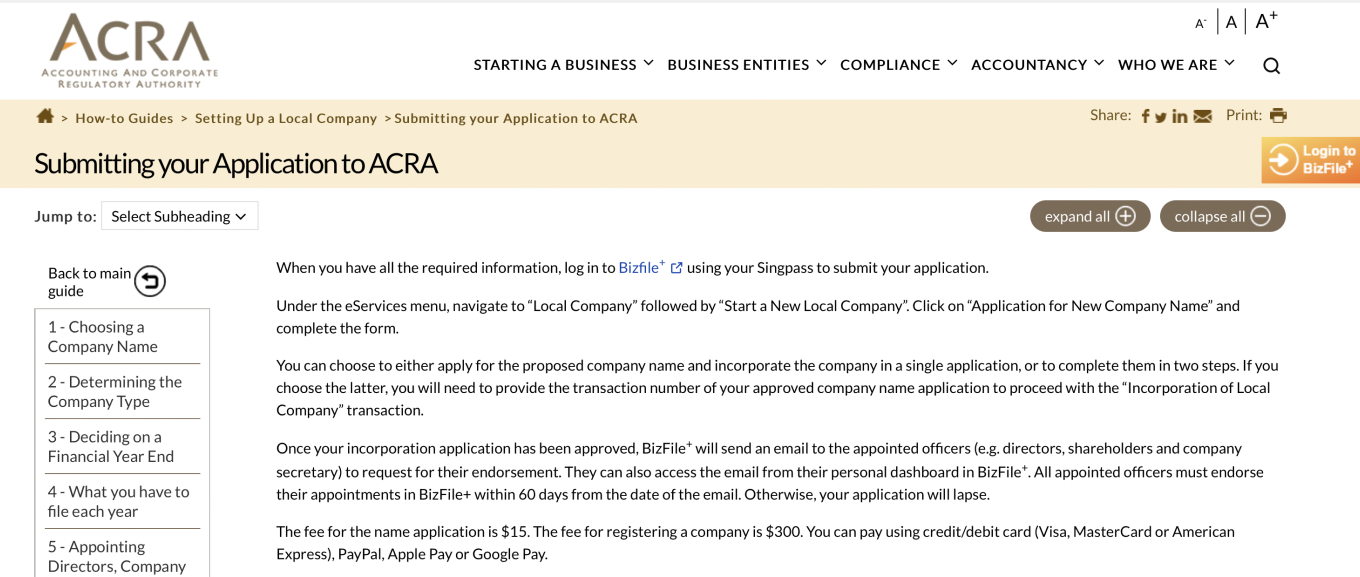Open the Business Entities menu
Image resolution: width=1360 pixels, height=577 pixels.
click(x=746, y=64)
